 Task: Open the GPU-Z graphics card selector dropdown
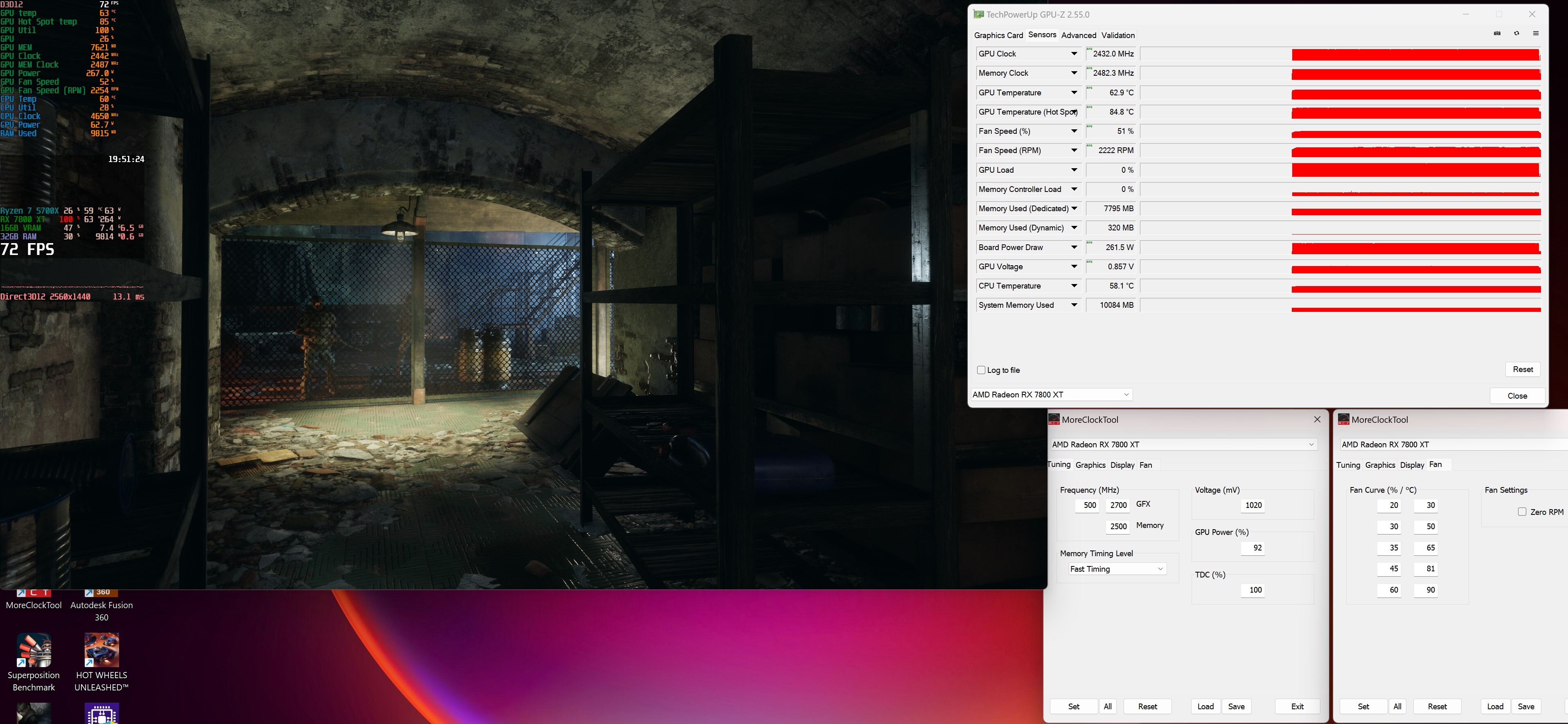coord(1051,395)
